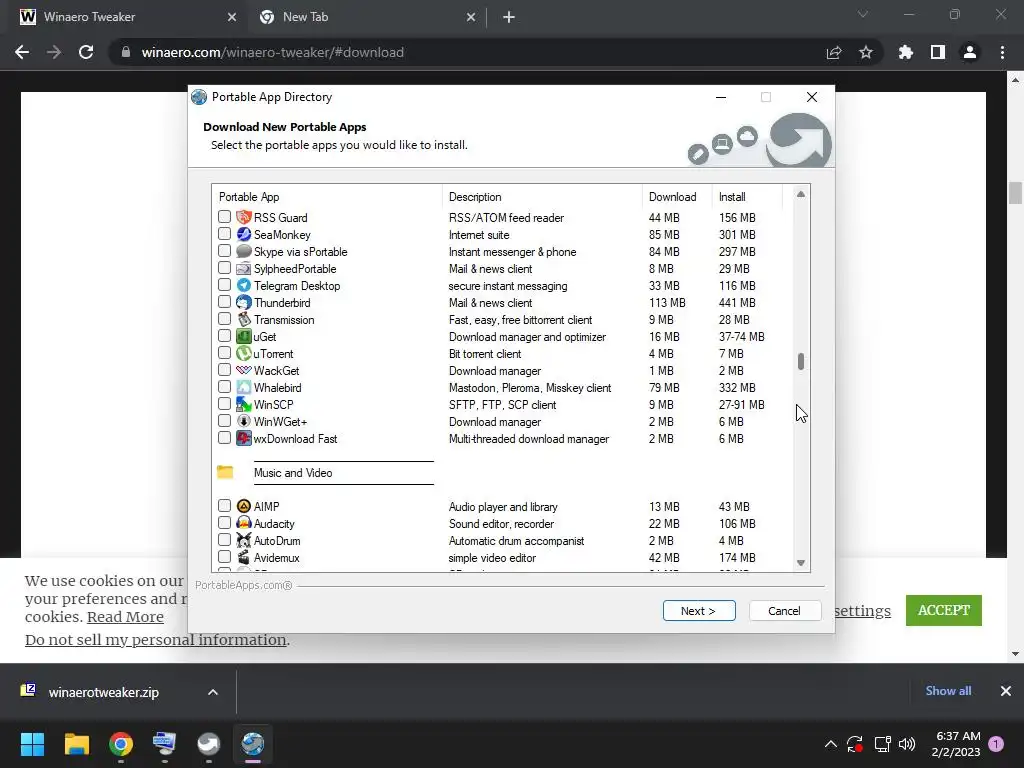This screenshot has width=1024, height=768.
Task: Show hidden system tray icons
Action: (831, 744)
